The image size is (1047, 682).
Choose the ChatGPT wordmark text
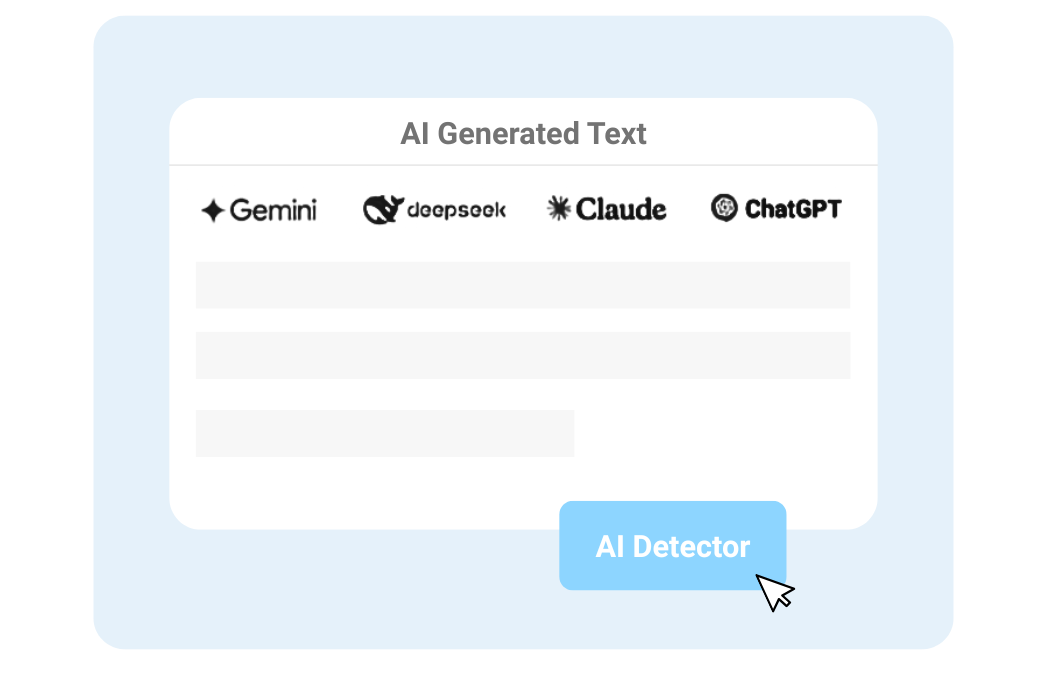pyautogui.click(x=793, y=208)
